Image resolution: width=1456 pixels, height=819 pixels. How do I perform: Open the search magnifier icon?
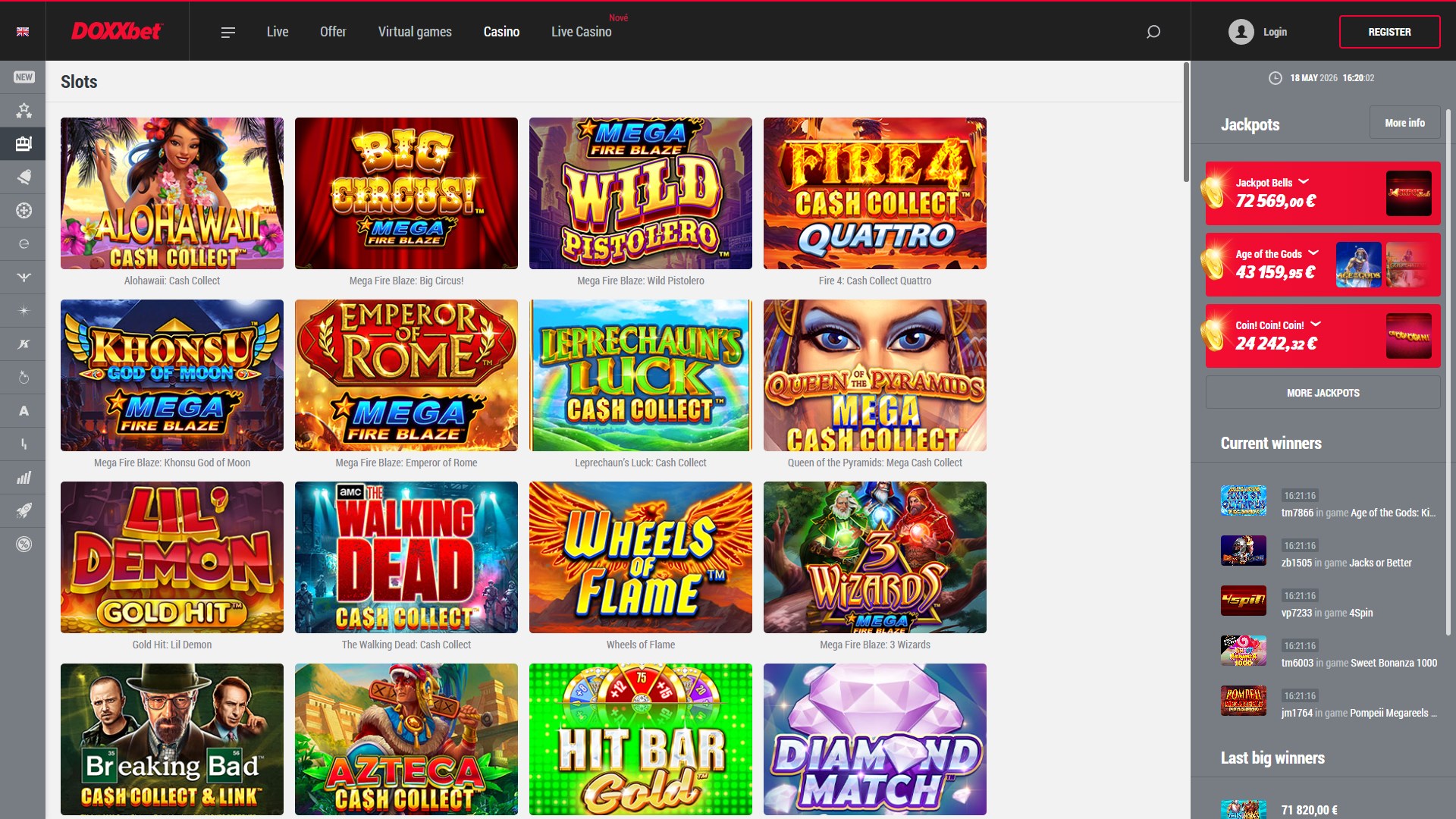[x=1153, y=32]
